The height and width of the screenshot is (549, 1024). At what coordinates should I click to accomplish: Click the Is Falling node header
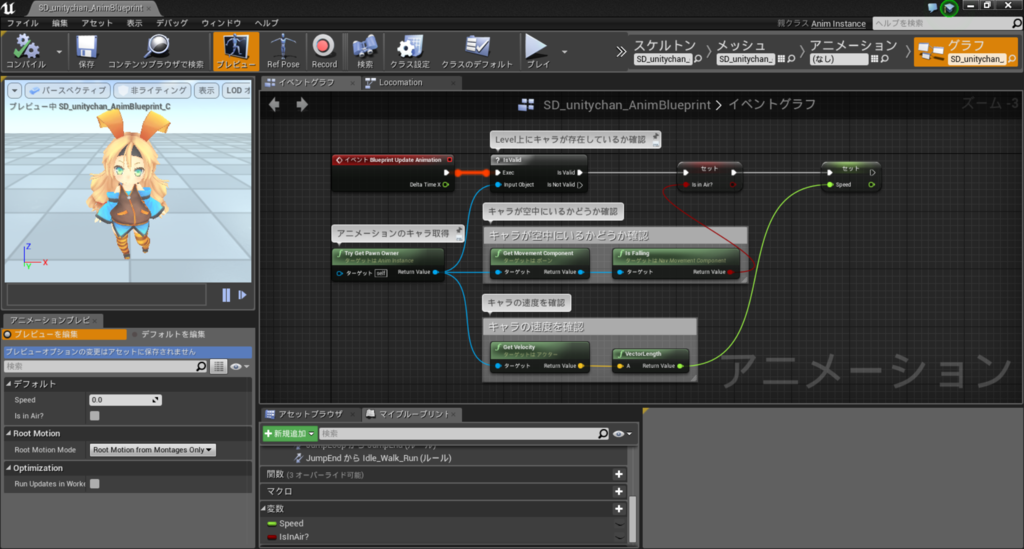pos(675,256)
